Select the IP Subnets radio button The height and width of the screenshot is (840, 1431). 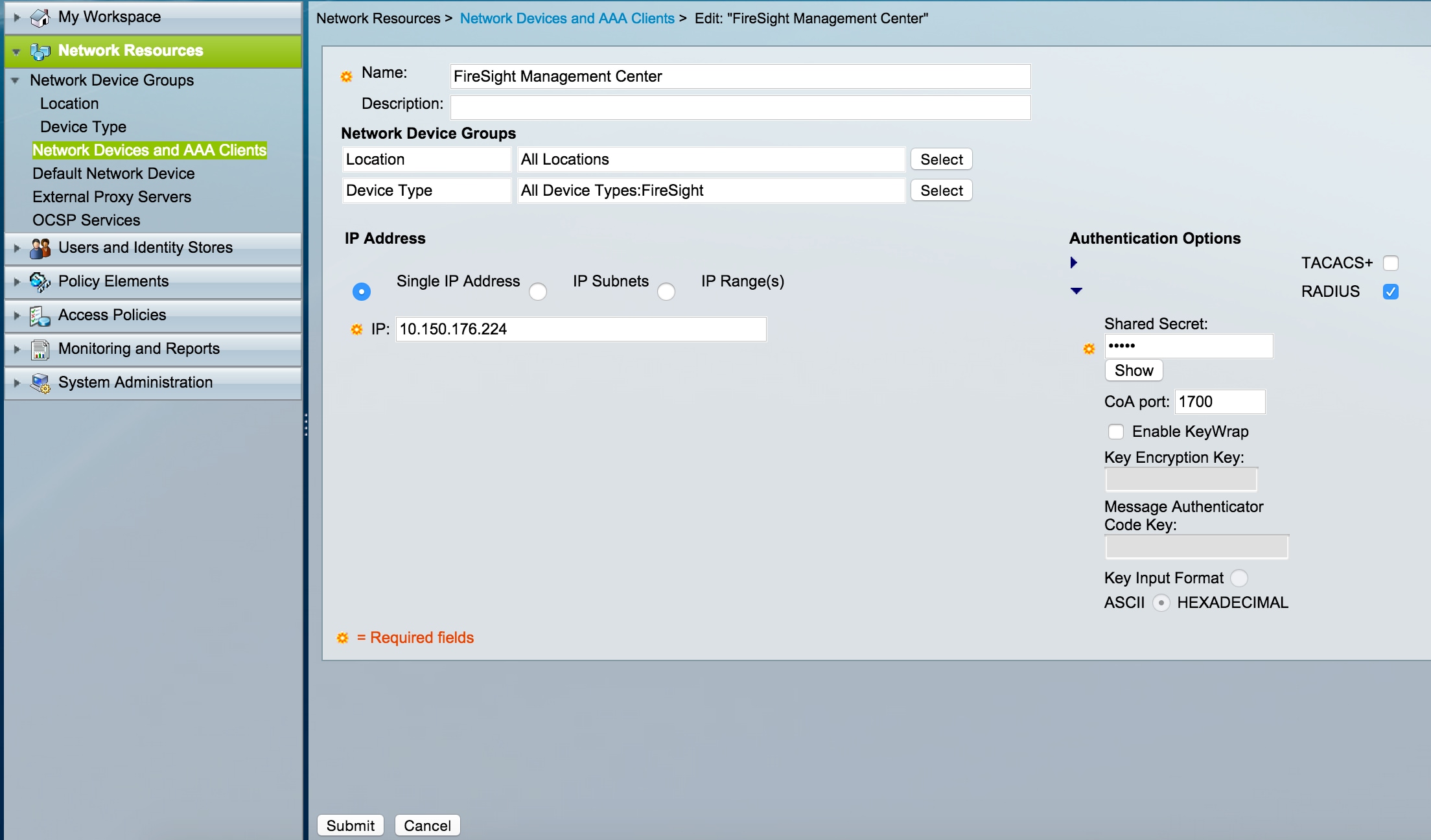(x=538, y=292)
